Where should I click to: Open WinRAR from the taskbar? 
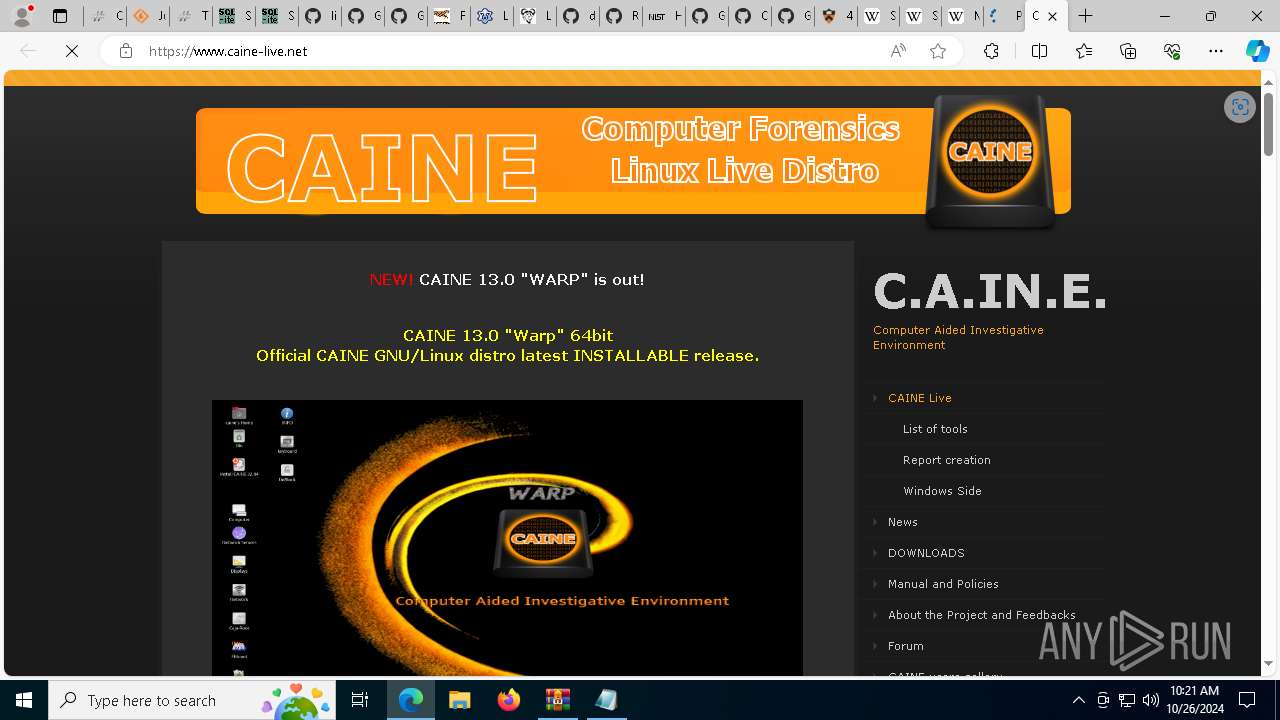[557, 700]
